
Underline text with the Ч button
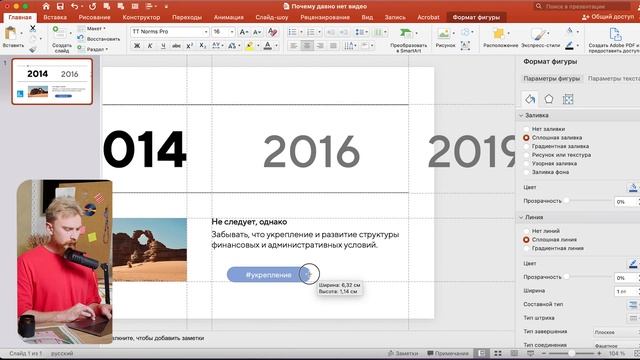point(163,46)
